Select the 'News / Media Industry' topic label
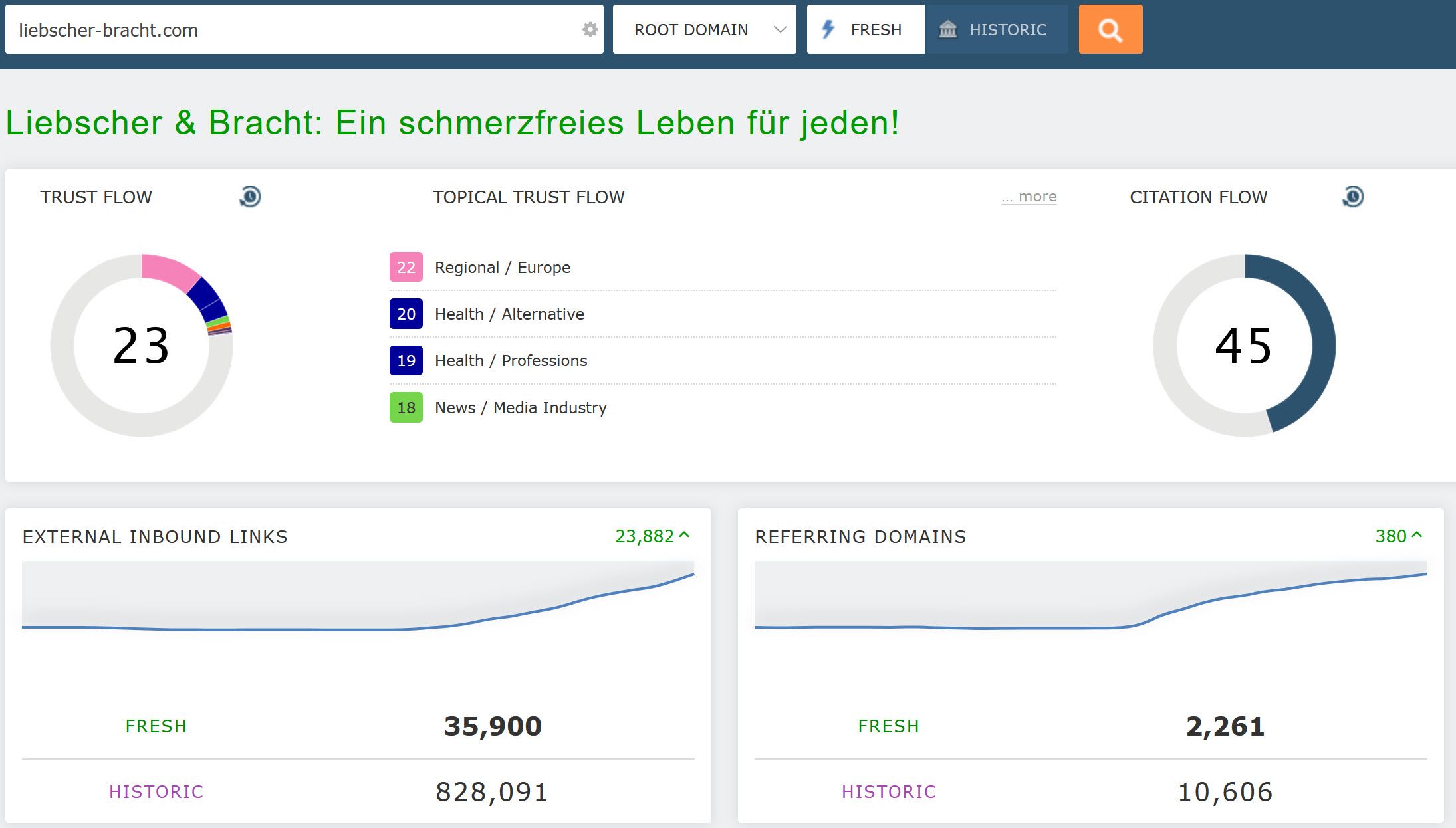The width and height of the screenshot is (1456, 828). [521, 407]
